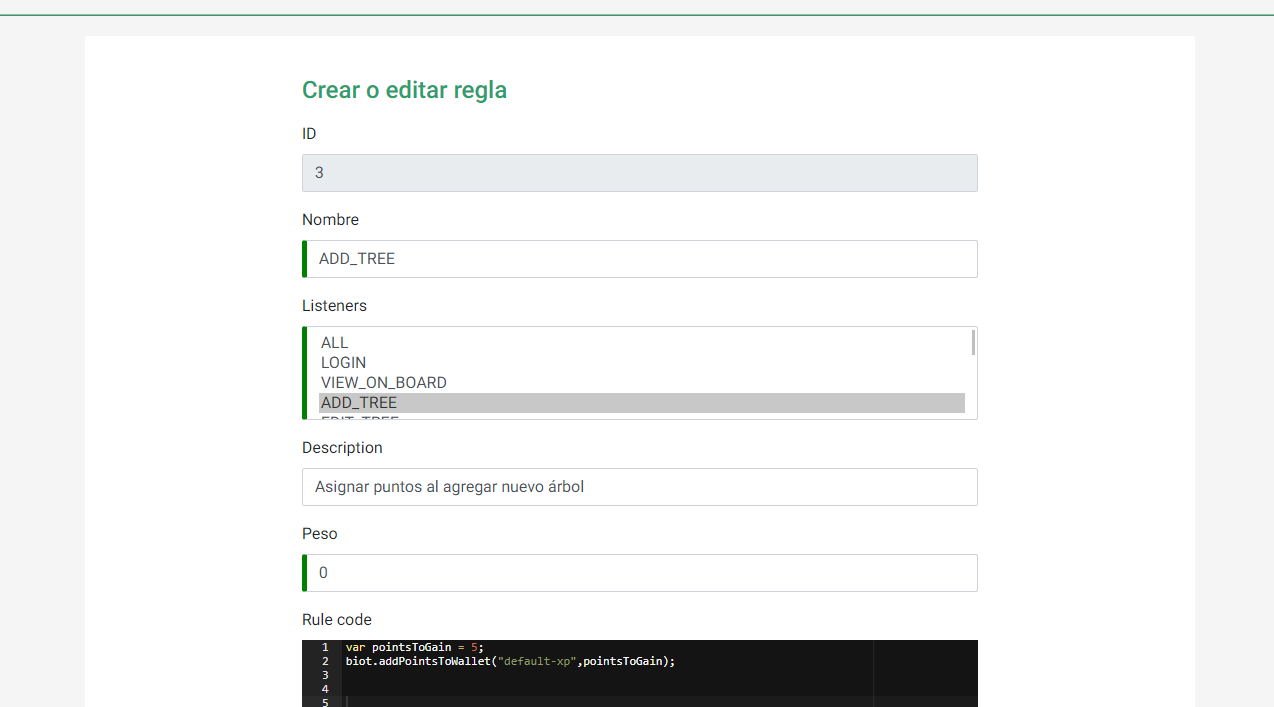Viewport: 1274px width, 707px height.
Task: Click the Peso label
Action: coord(320,534)
